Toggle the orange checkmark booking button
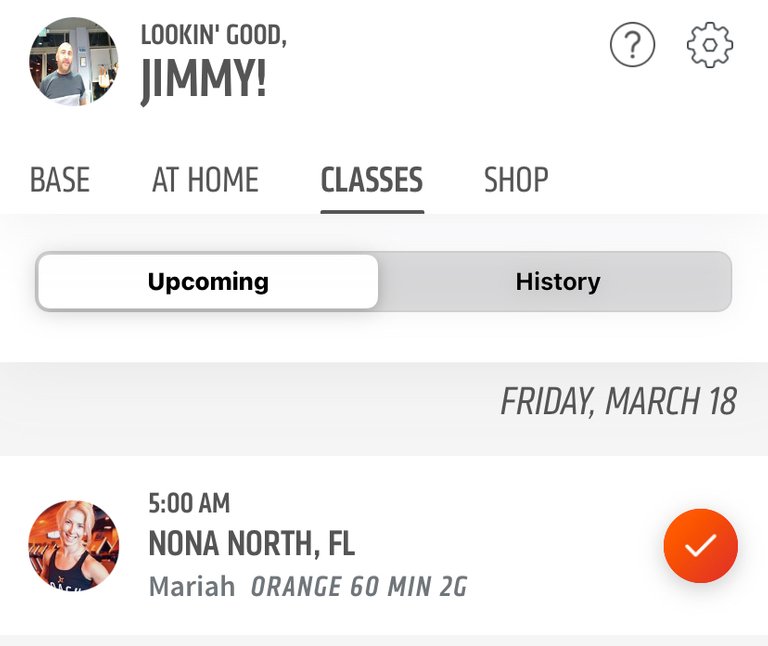 700,546
